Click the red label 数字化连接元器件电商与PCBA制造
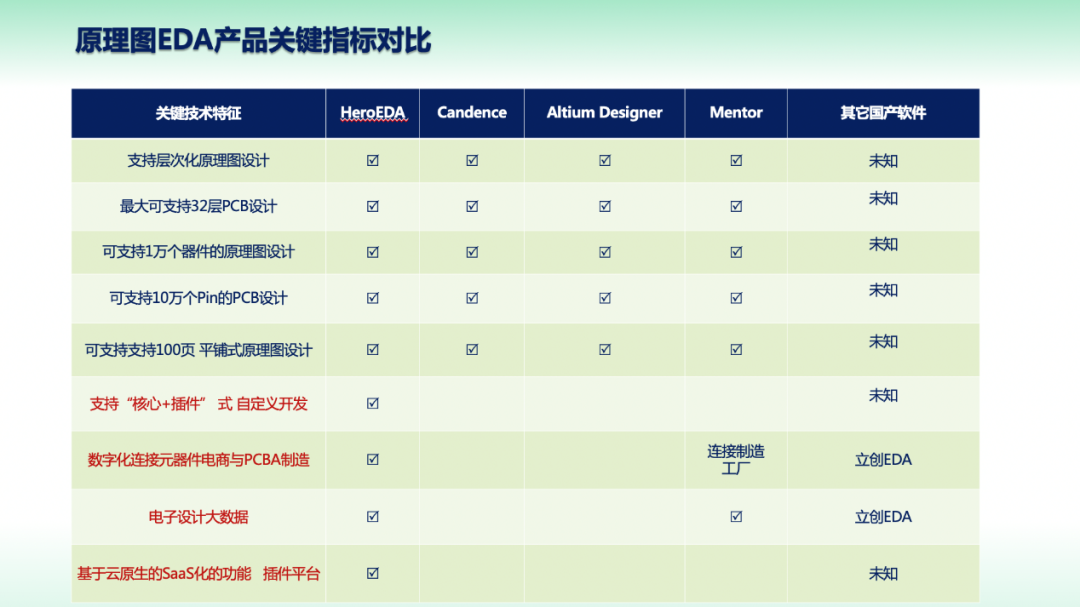1080x607 pixels. coord(198,460)
